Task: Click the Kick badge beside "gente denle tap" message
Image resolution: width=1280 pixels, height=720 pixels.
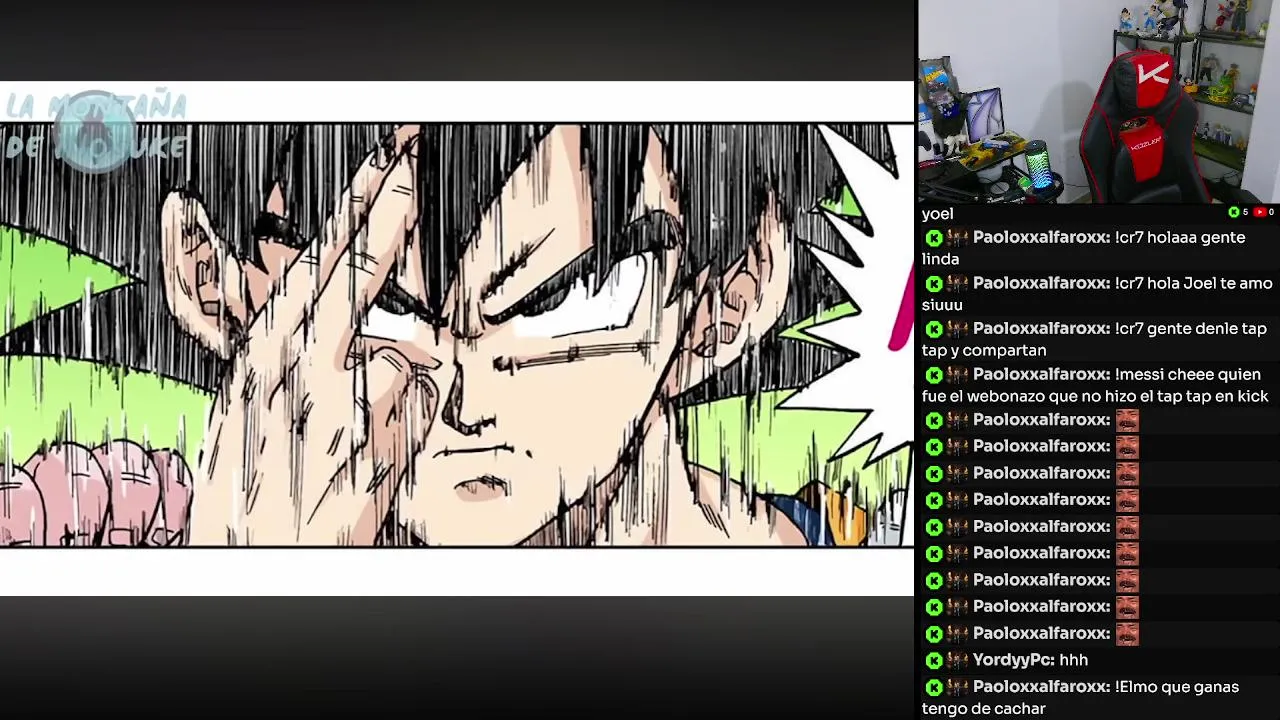Action: click(x=933, y=329)
